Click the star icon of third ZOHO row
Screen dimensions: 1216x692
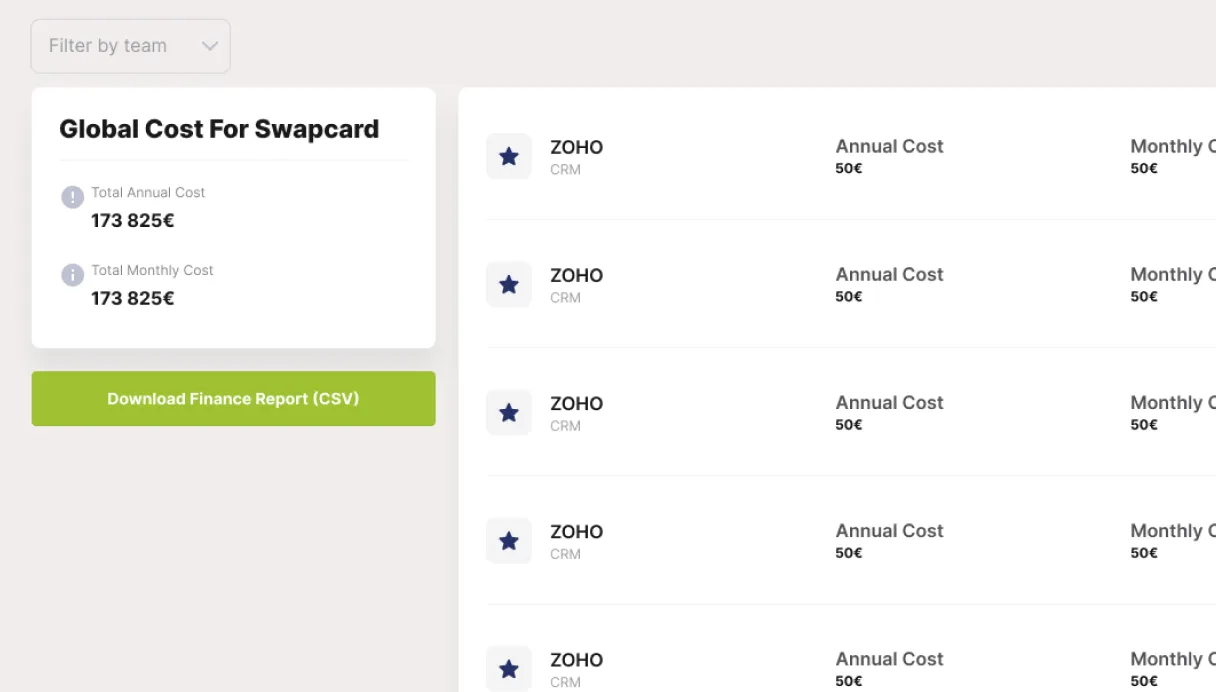tap(509, 412)
